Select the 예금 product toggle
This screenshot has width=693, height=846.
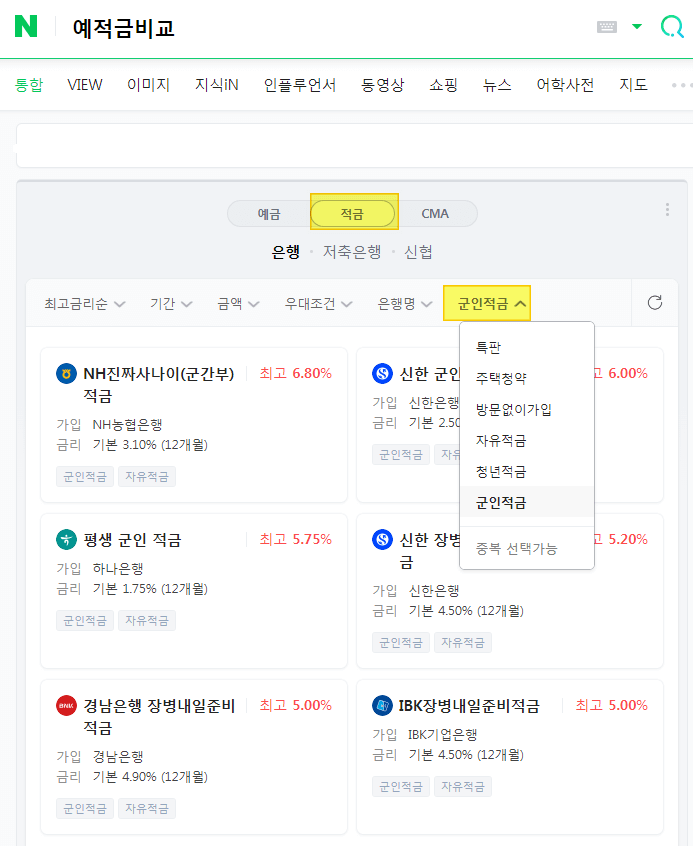(x=269, y=214)
